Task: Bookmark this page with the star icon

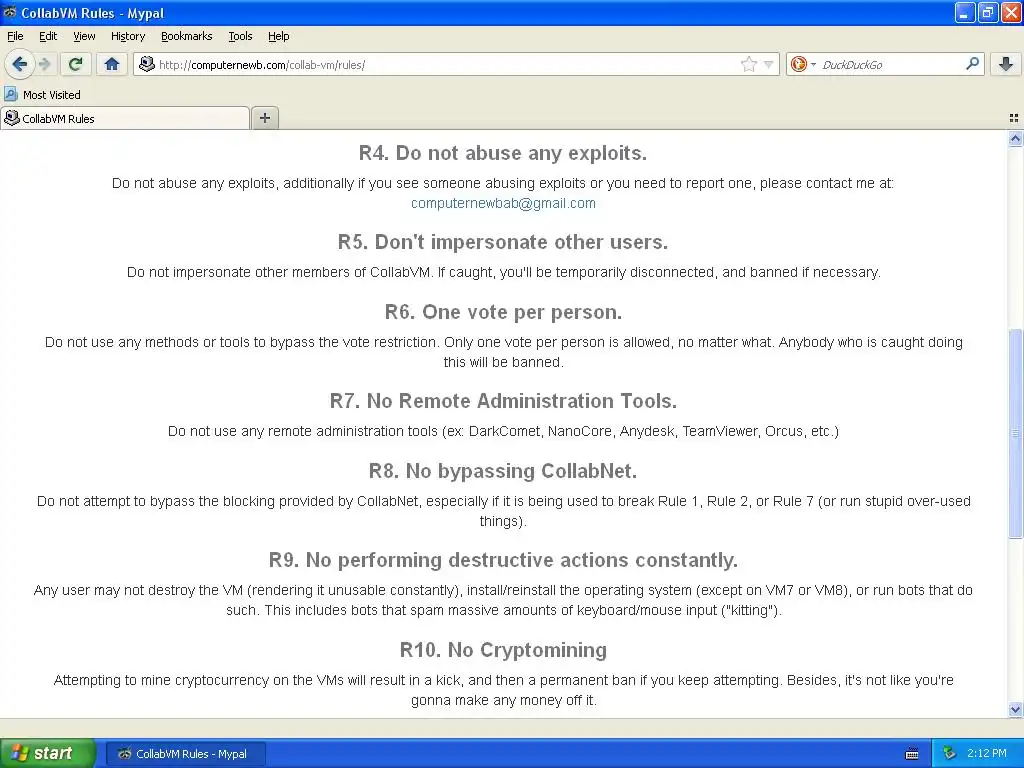Action: tap(749, 64)
